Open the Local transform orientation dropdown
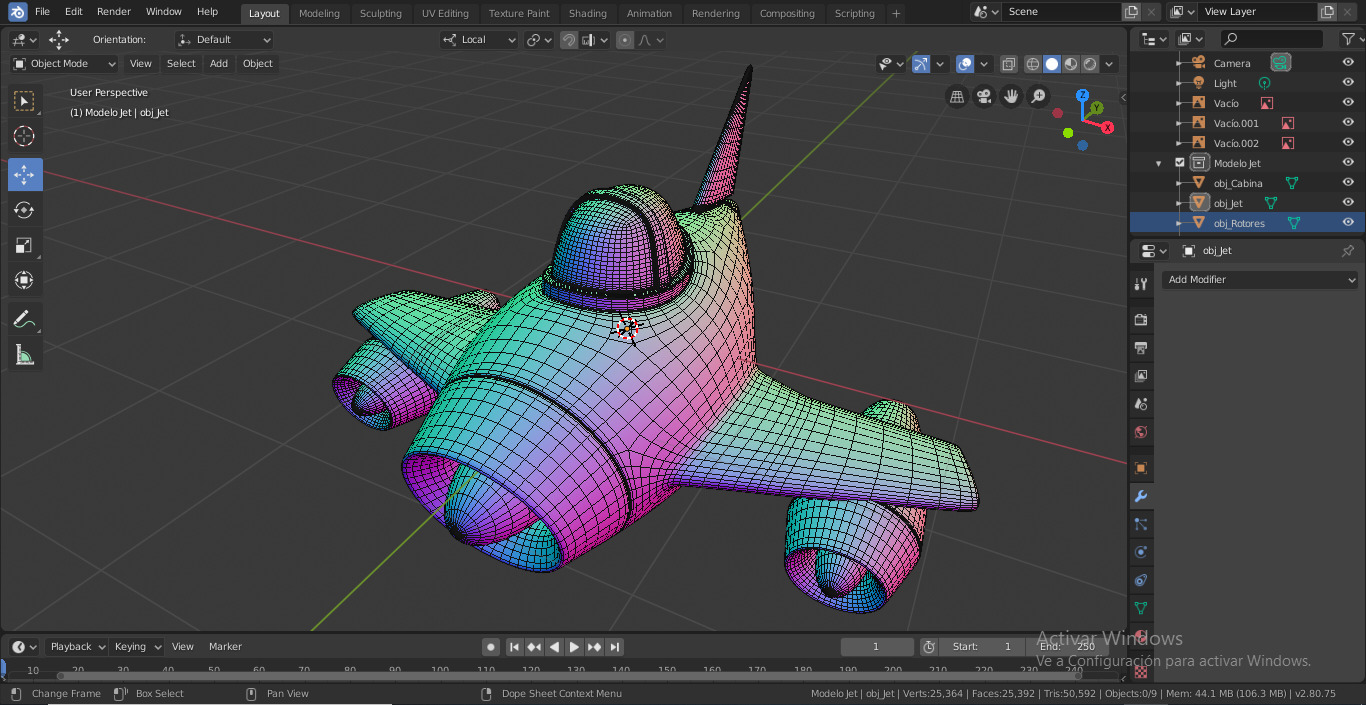This screenshot has width=1366, height=705. pyautogui.click(x=479, y=40)
